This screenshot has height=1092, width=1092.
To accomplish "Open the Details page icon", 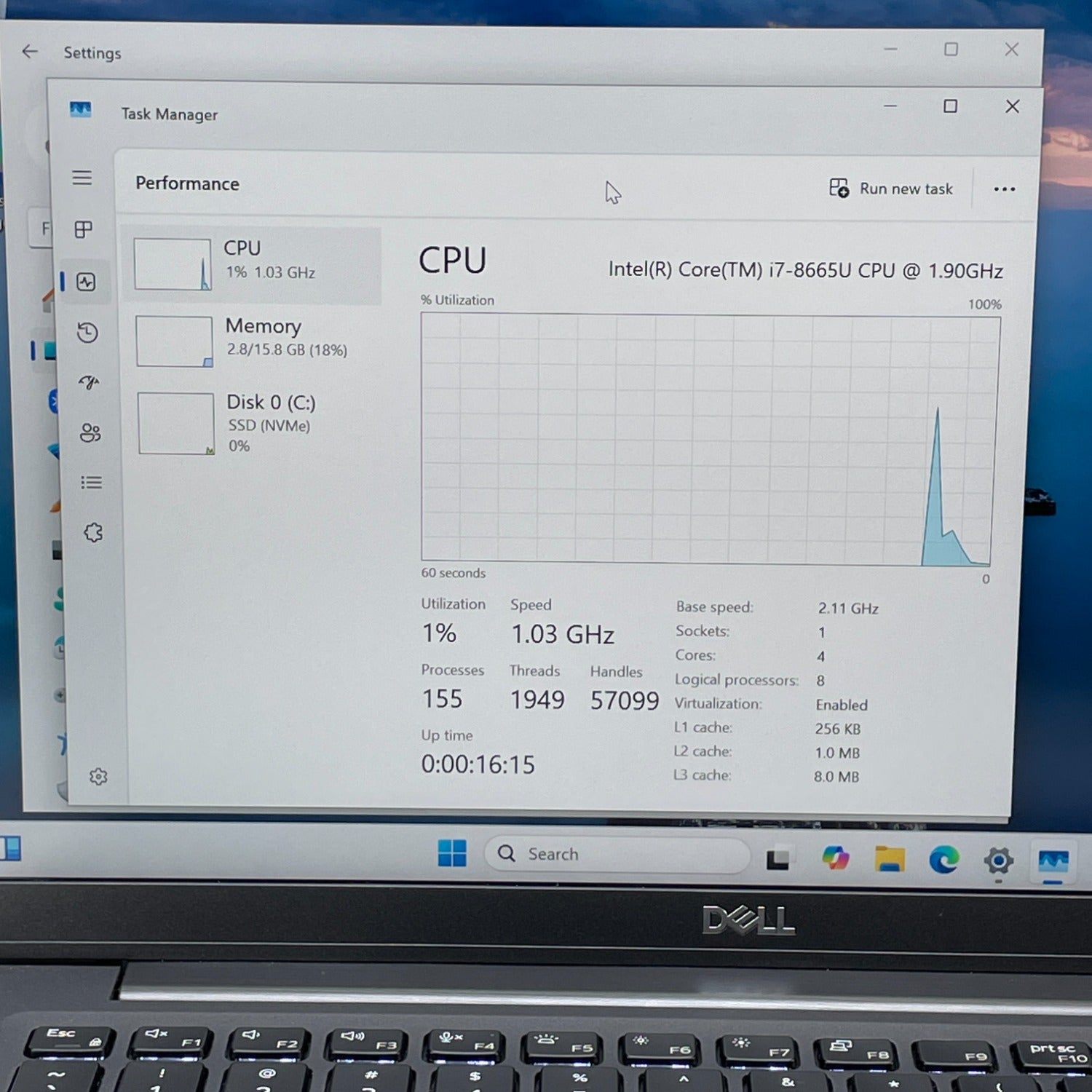I will coord(91,483).
